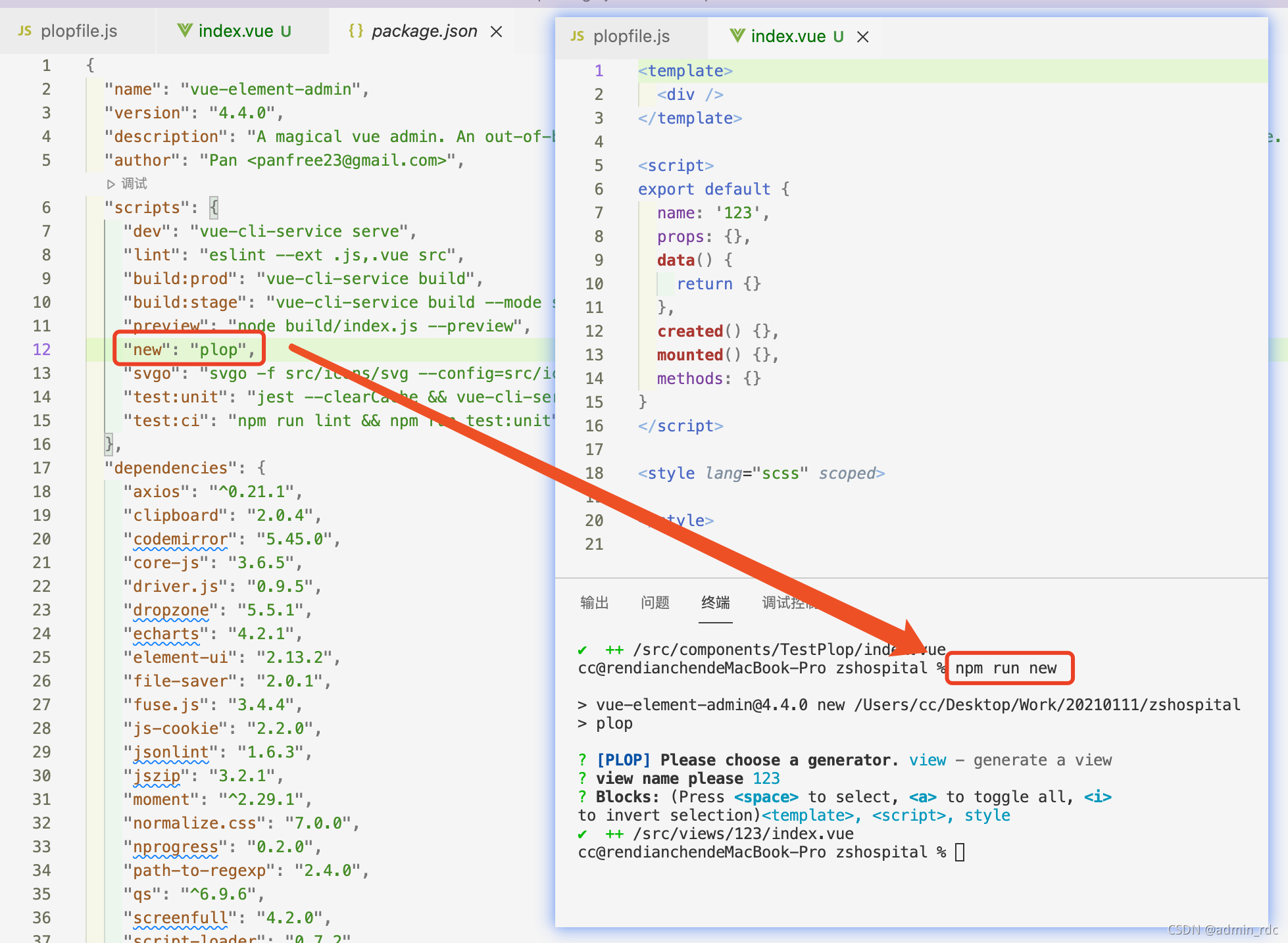Click the "new": "plop" script line
1288x943 pixels.
(x=189, y=349)
